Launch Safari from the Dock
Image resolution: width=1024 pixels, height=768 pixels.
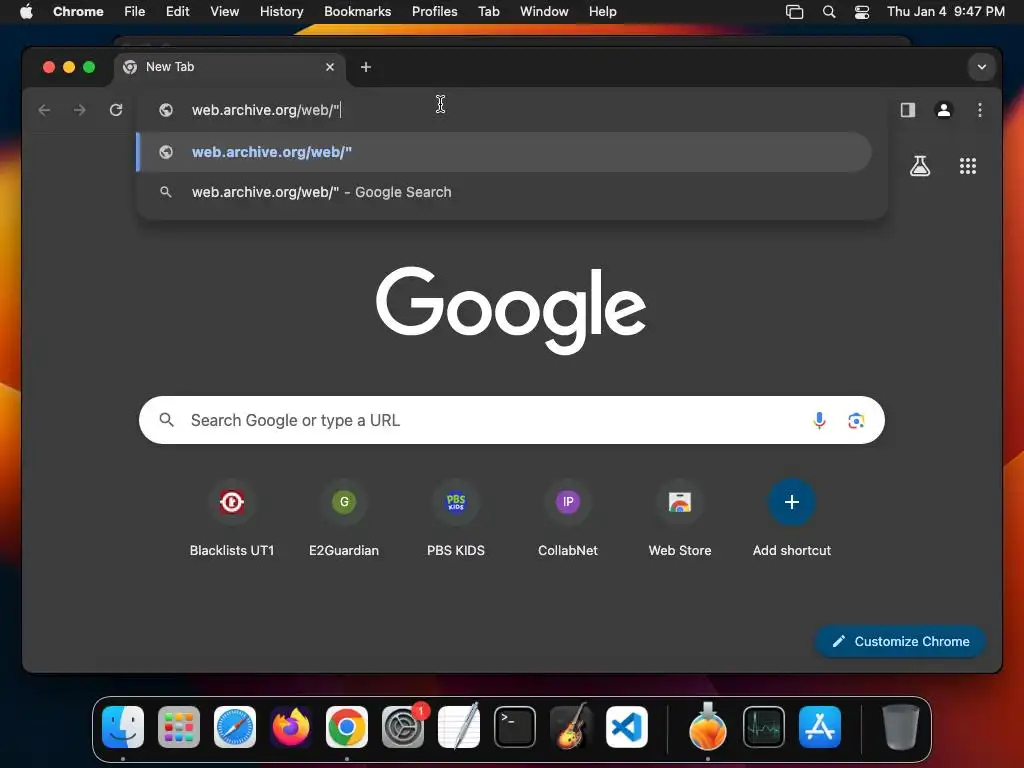pyautogui.click(x=235, y=727)
